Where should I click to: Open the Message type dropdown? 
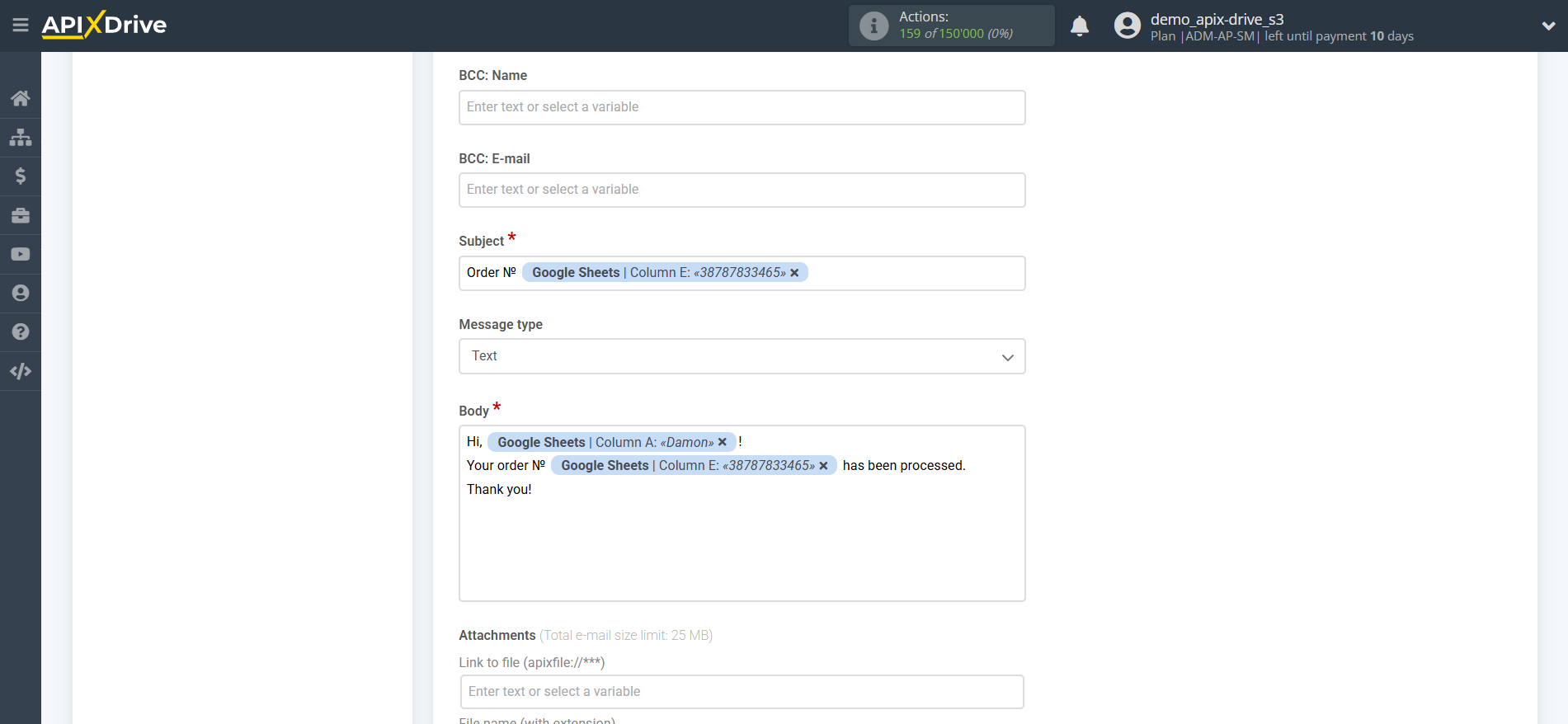pos(742,356)
